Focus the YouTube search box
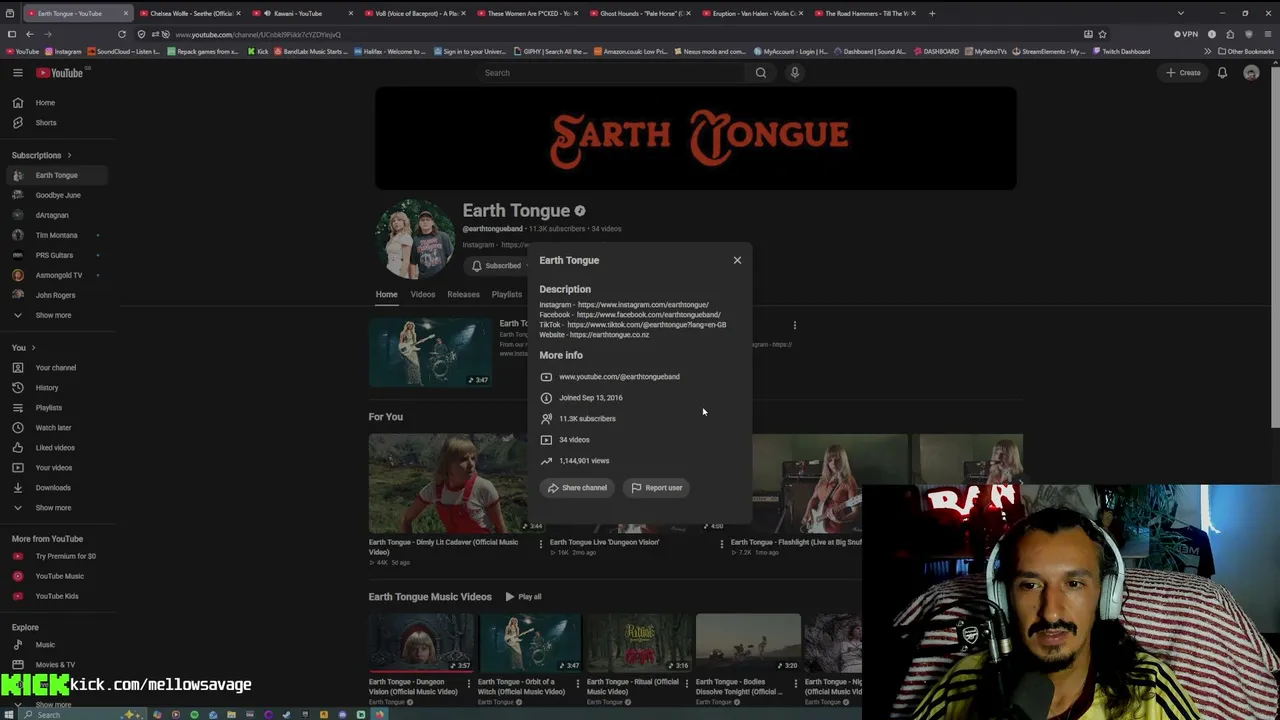1280x720 pixels. click(610, 73)
